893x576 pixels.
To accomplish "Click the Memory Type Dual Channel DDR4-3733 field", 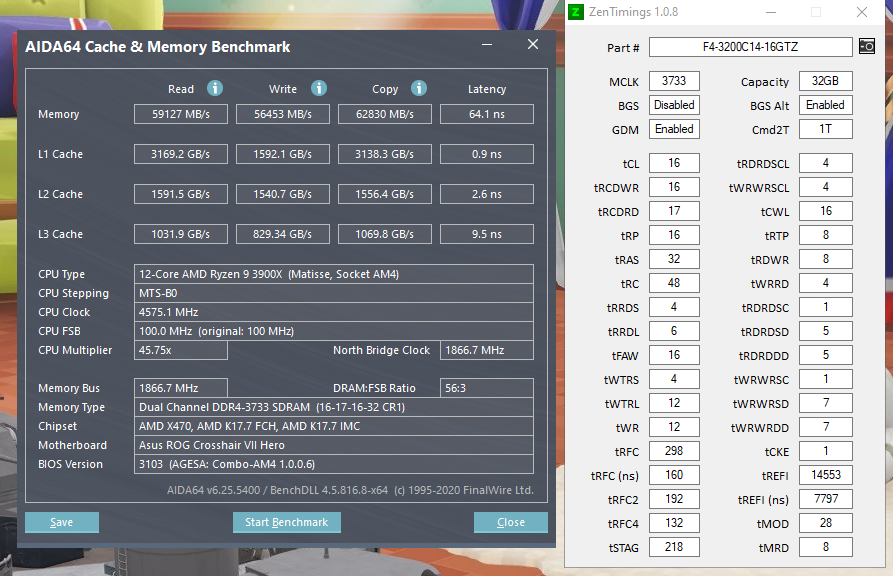I will pos(334,407).
